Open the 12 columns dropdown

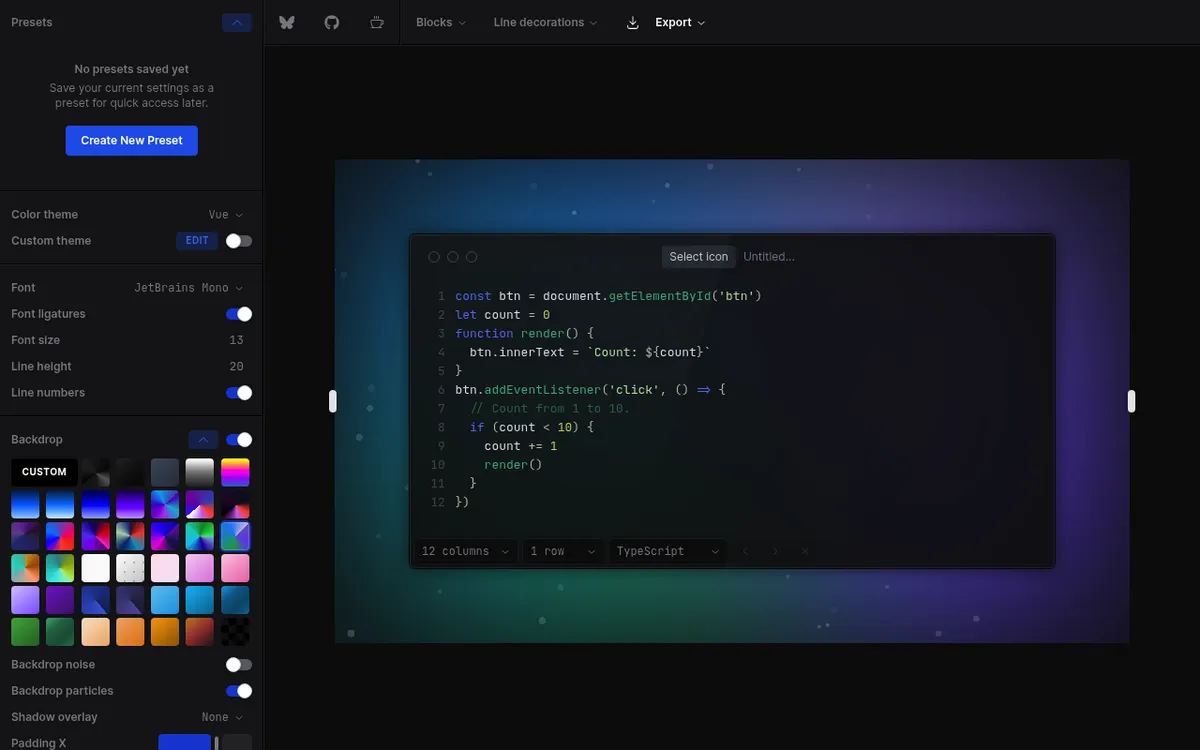(466, 551)
